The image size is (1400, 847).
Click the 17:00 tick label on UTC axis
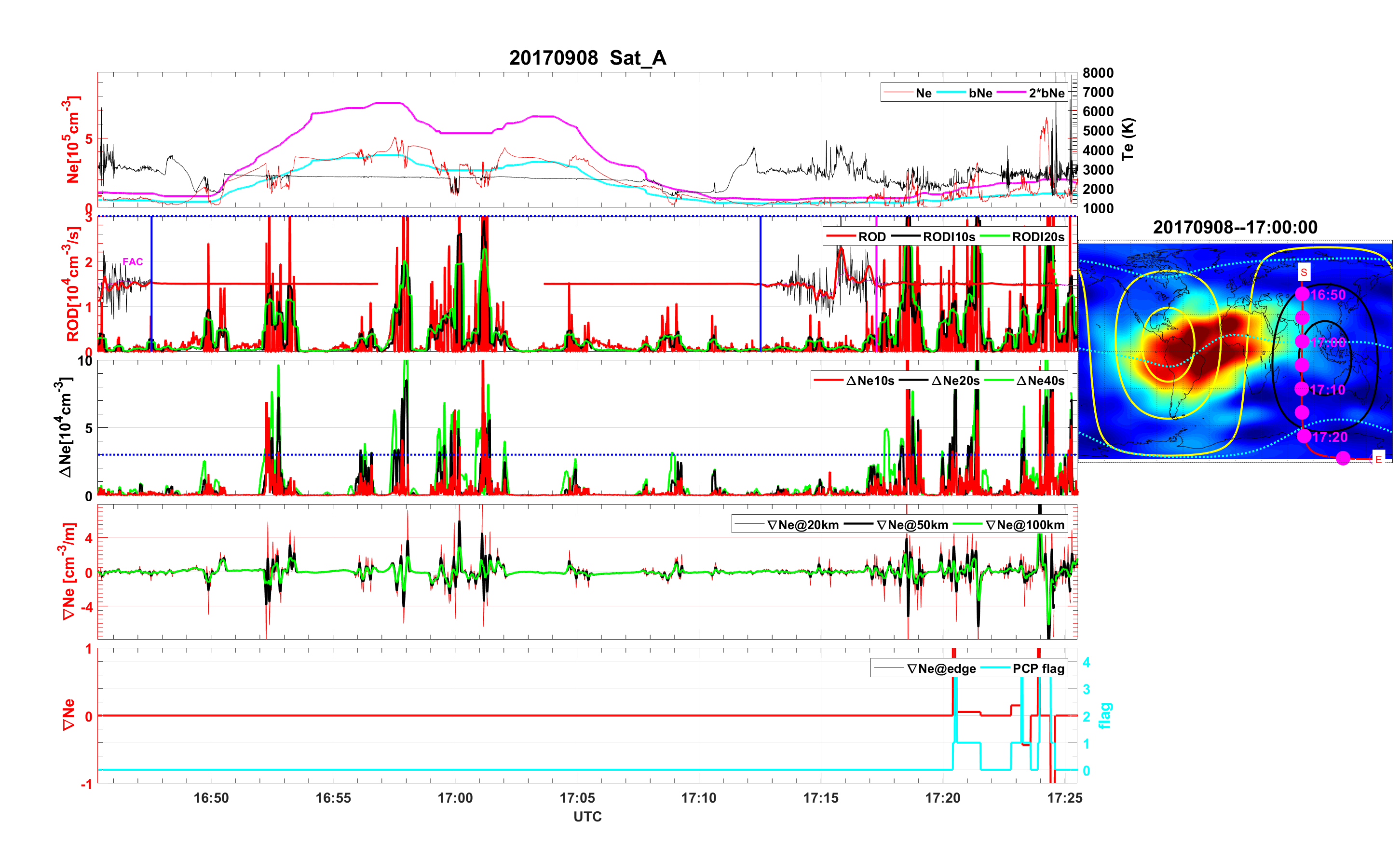pos(455,797)
